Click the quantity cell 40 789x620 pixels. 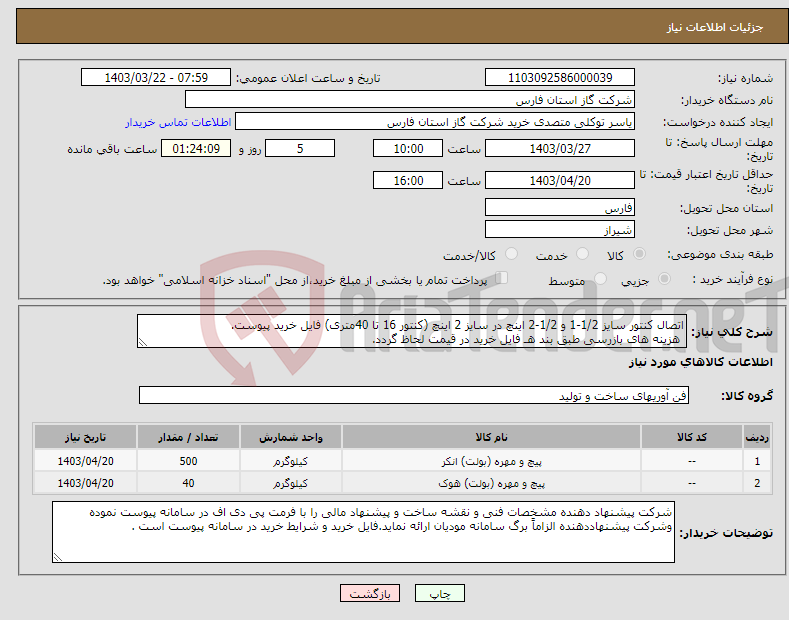[x=188, y=483]
